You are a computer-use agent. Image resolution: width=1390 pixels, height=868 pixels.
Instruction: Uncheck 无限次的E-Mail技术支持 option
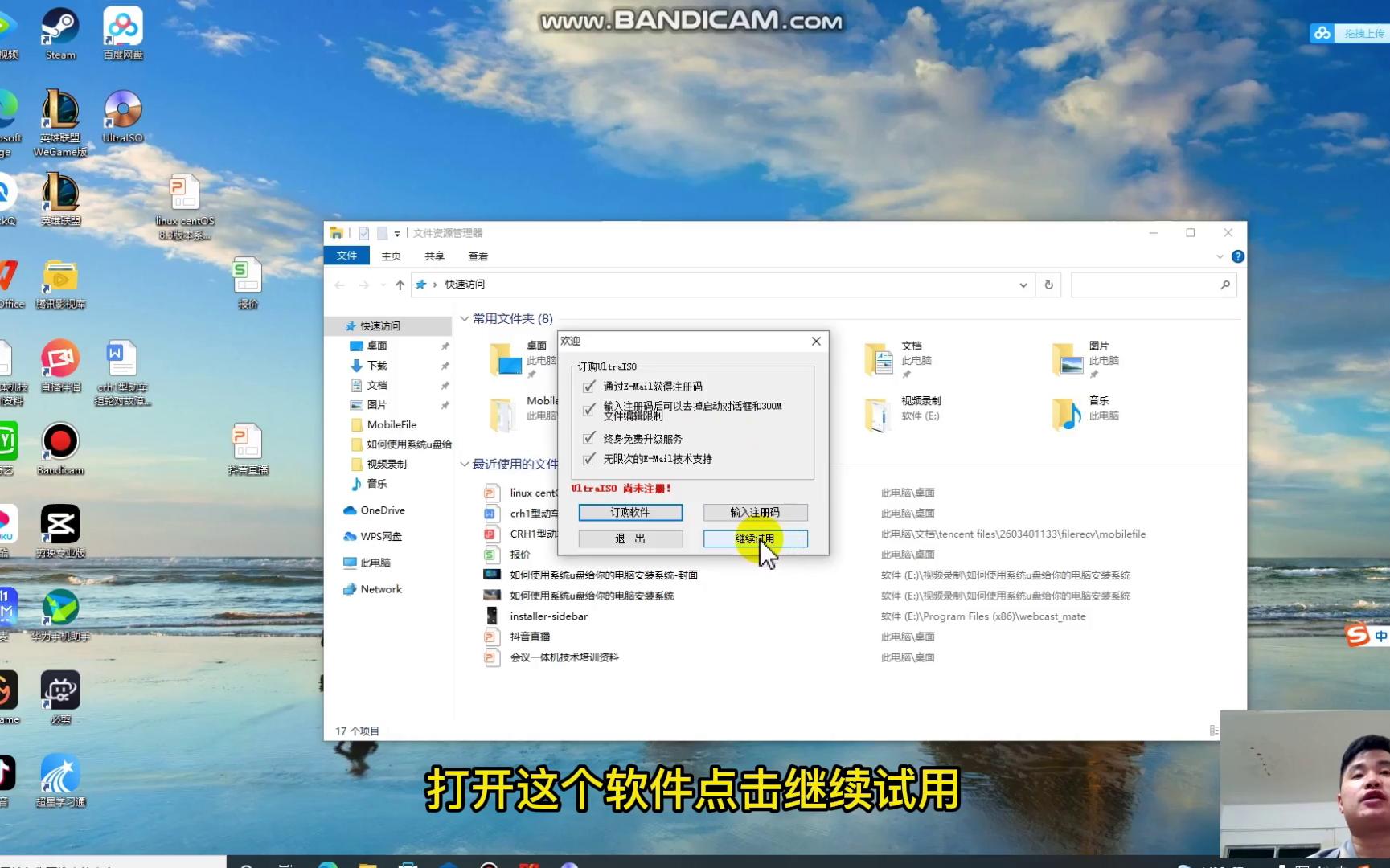[x=589, y=459]
